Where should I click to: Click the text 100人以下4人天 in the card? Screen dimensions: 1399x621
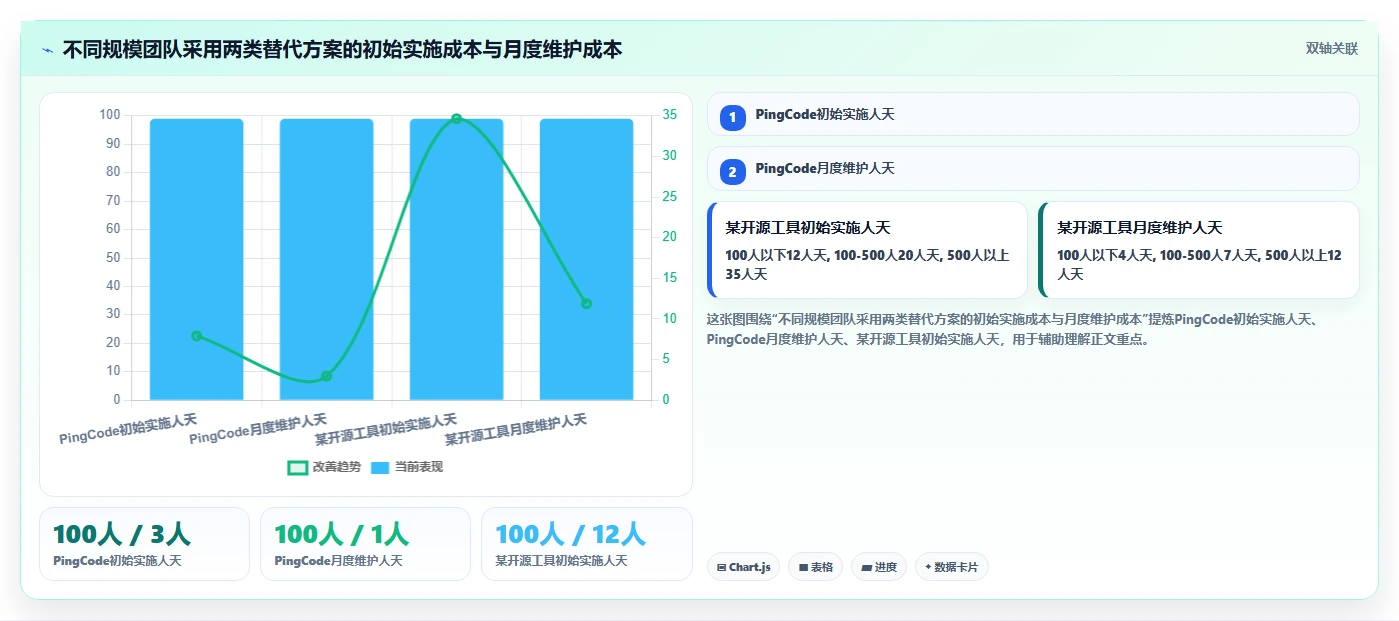[x=1104, y=255]
